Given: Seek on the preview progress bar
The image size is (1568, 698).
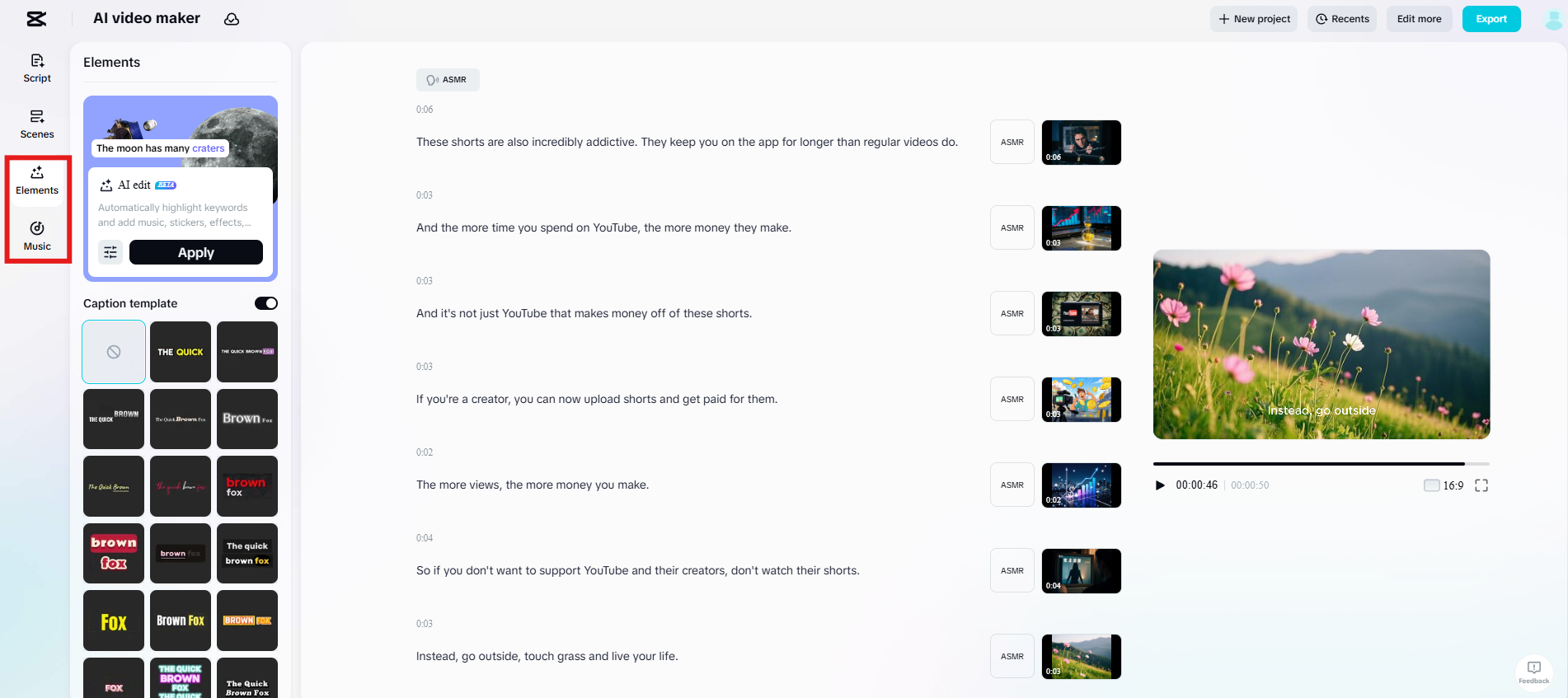Looking at the screenshot, I should pyautogui.click(x=1322, y=464).
